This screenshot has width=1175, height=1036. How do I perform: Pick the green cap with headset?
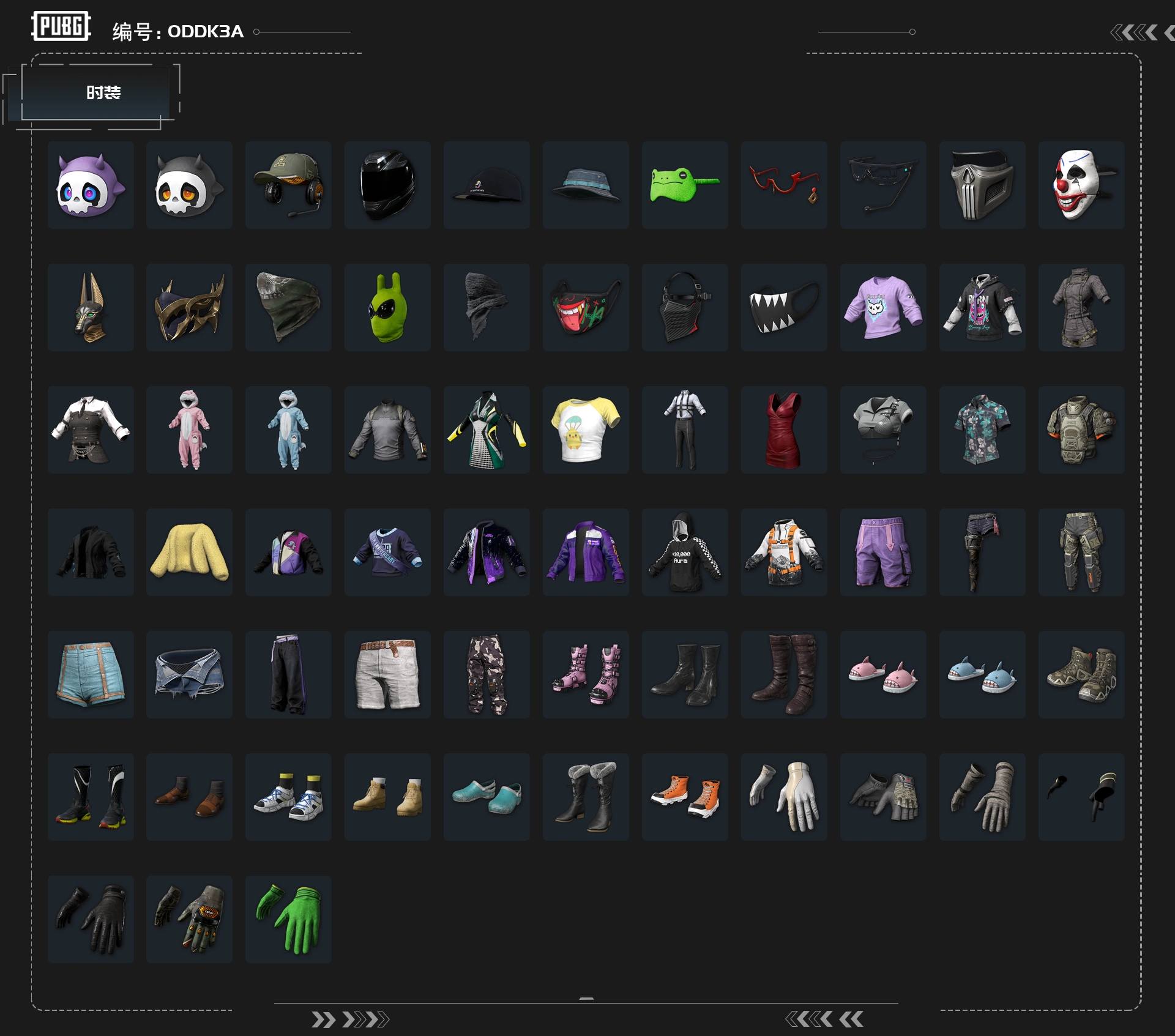288,185
